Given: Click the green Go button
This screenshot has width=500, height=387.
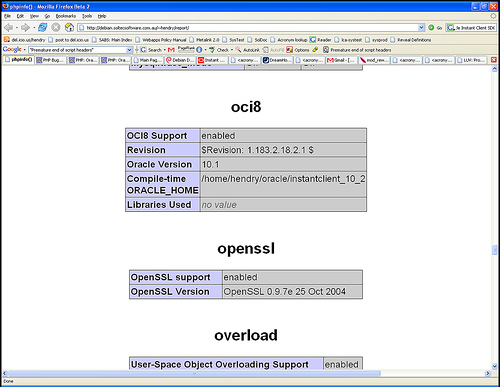Looking at the screenshot, I should click(x=435, y=28).
